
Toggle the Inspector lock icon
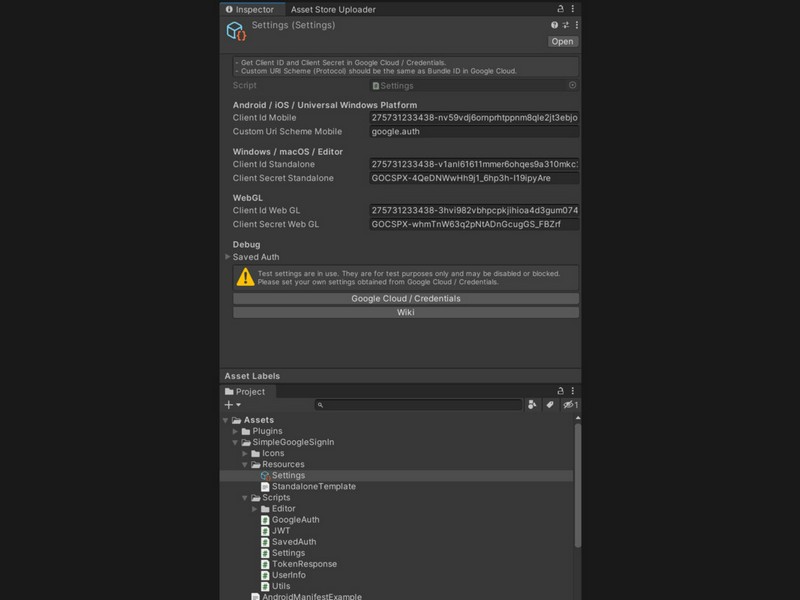tap(560, 9)
